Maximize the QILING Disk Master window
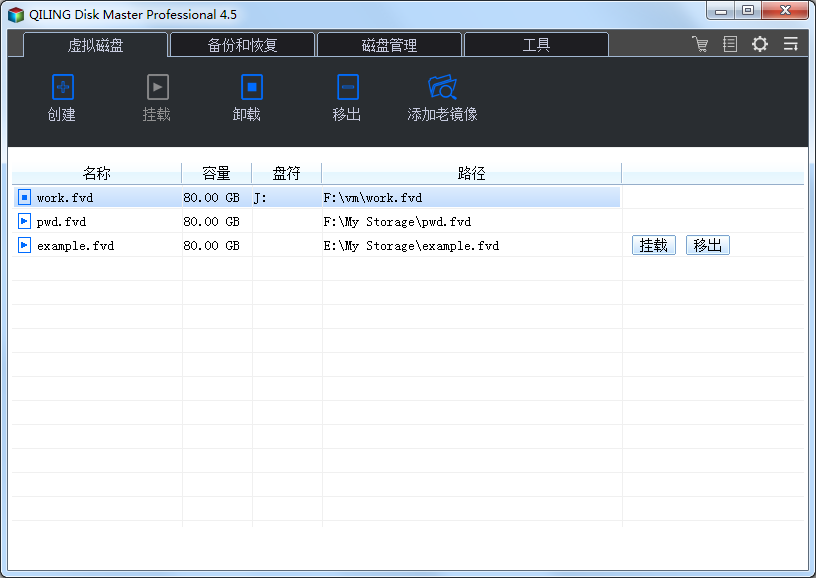Screen dimensions: 816x578 748,10
